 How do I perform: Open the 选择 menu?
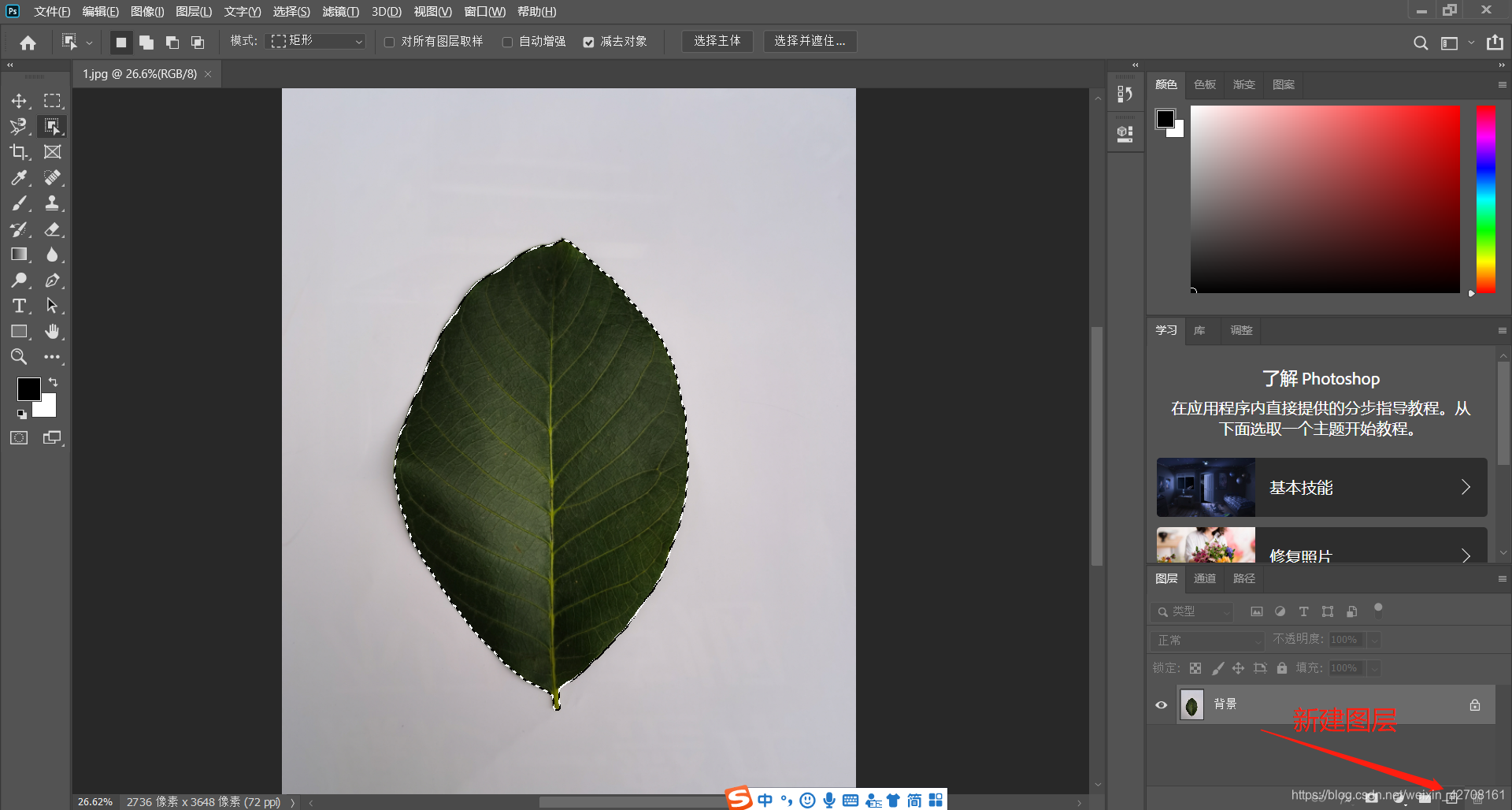291,11
